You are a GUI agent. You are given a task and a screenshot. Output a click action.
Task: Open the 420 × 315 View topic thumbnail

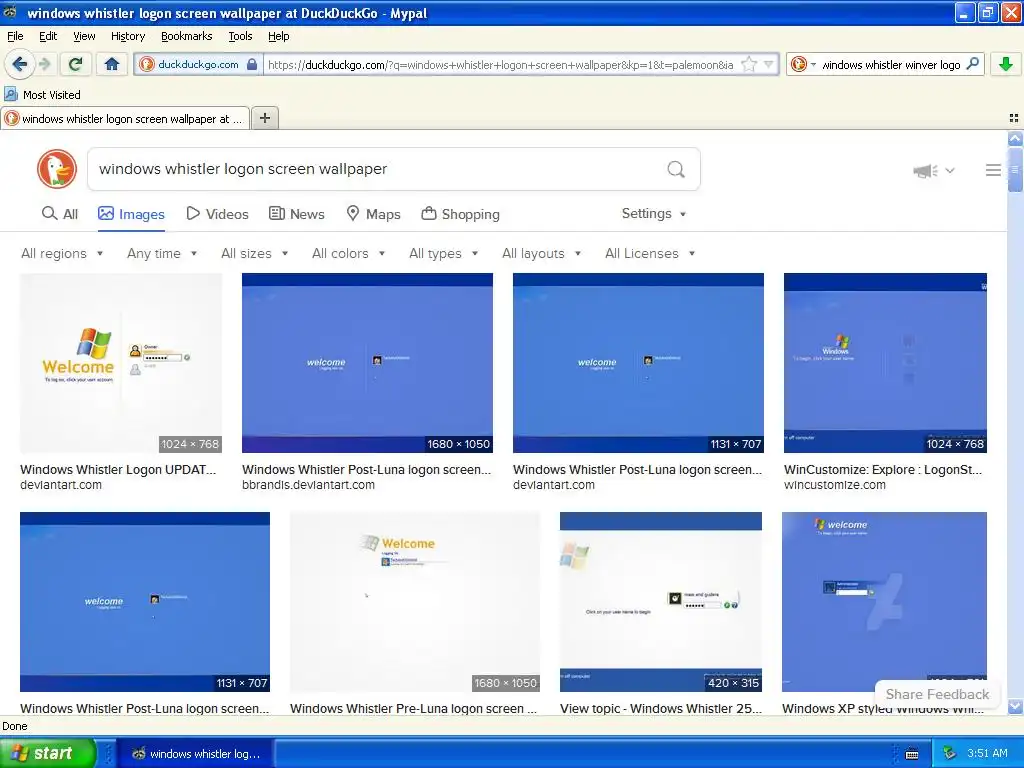(x=660, y=602)
